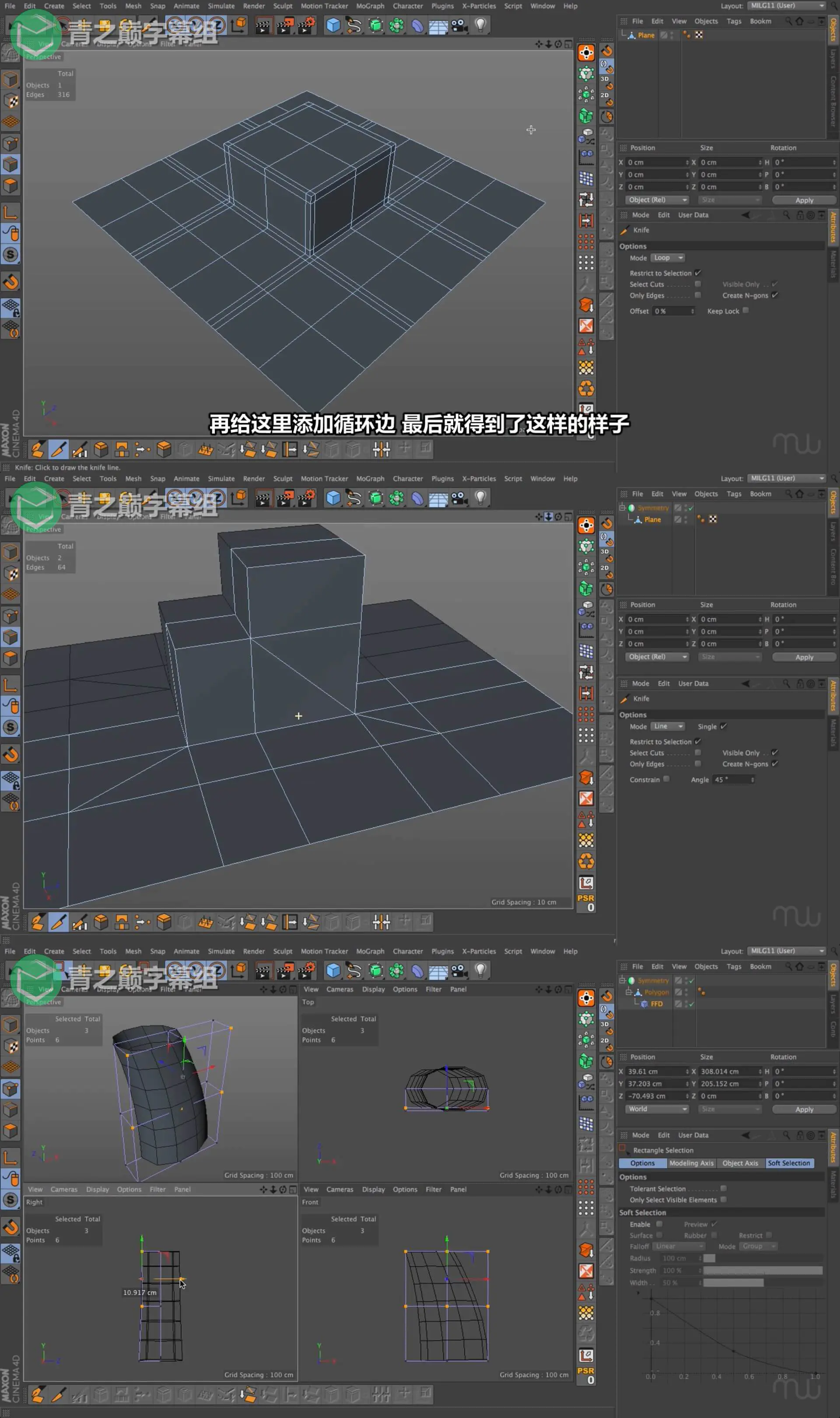Click the PSR reset icon in middle window
Image resolution: width=840 pixels, height=1418 pixels.
pyautogui.click(x=586, y=902)
